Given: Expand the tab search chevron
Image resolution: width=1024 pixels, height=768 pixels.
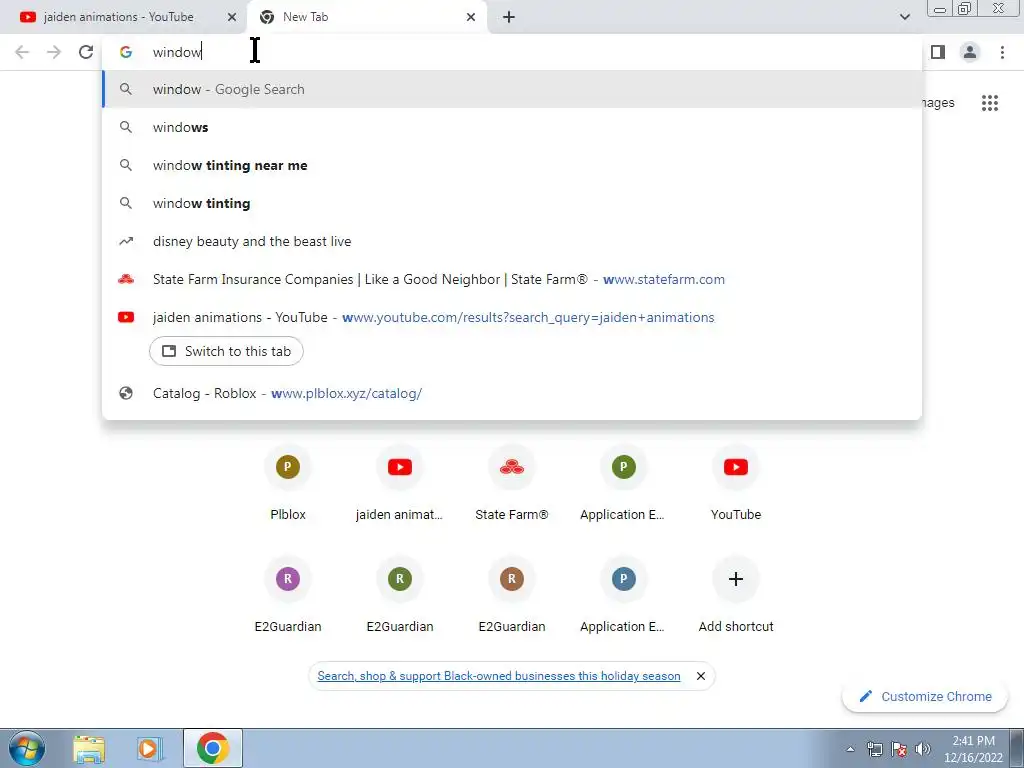Looking at the screenshot, I should click(x=904, y=17).
